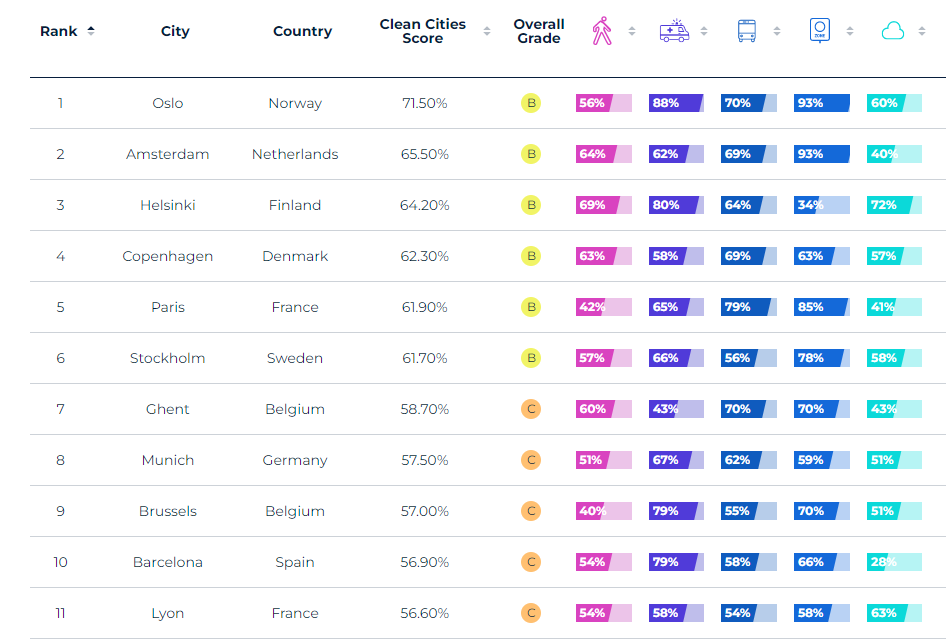Click Oslo's yellow B grade badge
The height and width of the screenshot is (641, 946).
531,103
